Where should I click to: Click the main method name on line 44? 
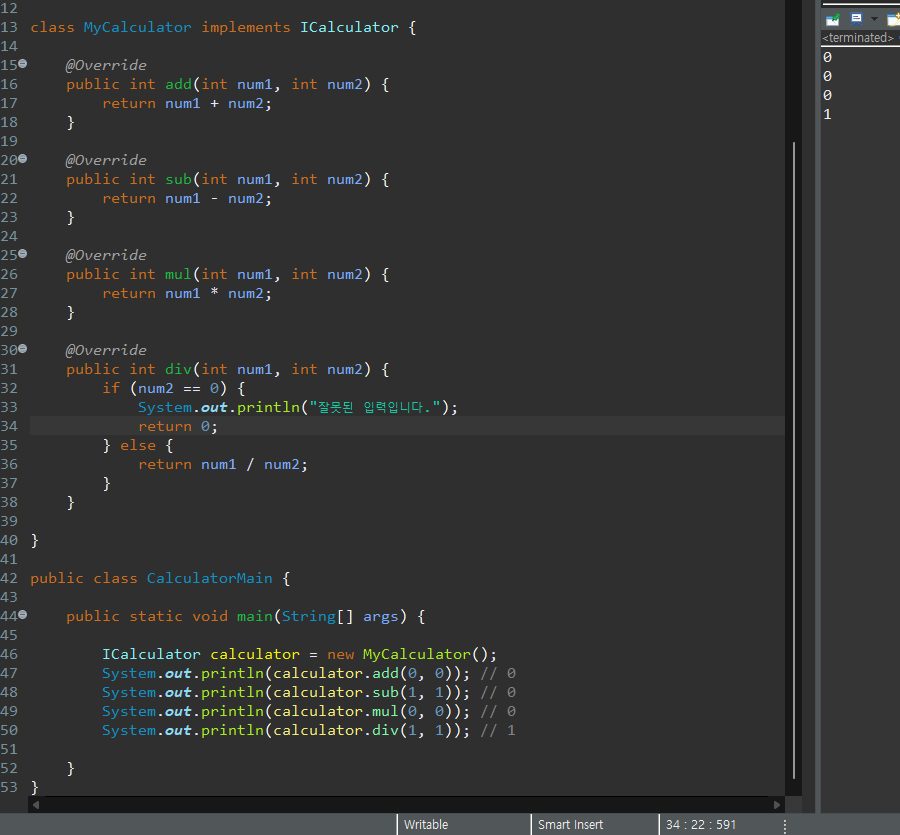(x=255, y=616)
